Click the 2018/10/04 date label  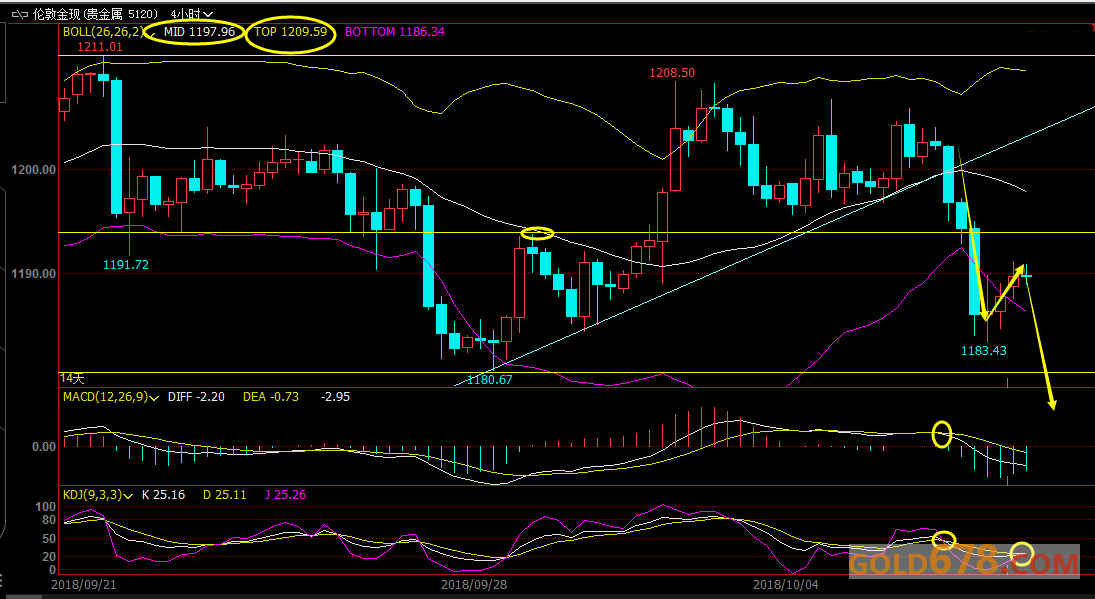click(x=786, y=584)
